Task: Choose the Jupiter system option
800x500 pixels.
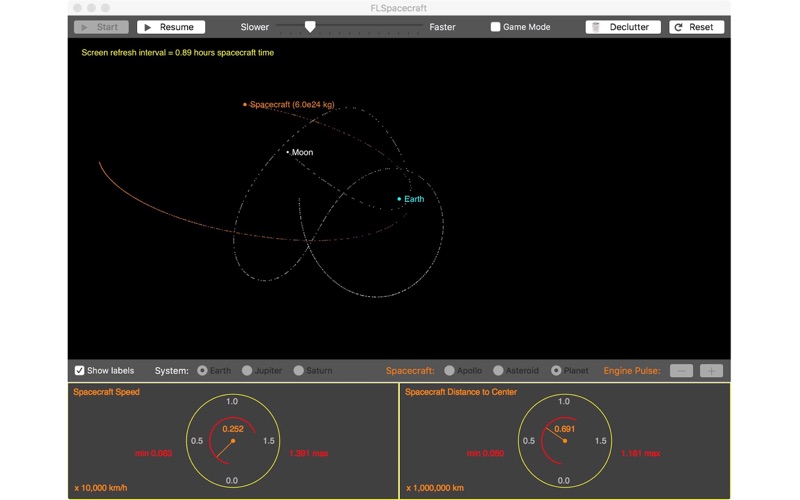Action: tap(247, 371)
